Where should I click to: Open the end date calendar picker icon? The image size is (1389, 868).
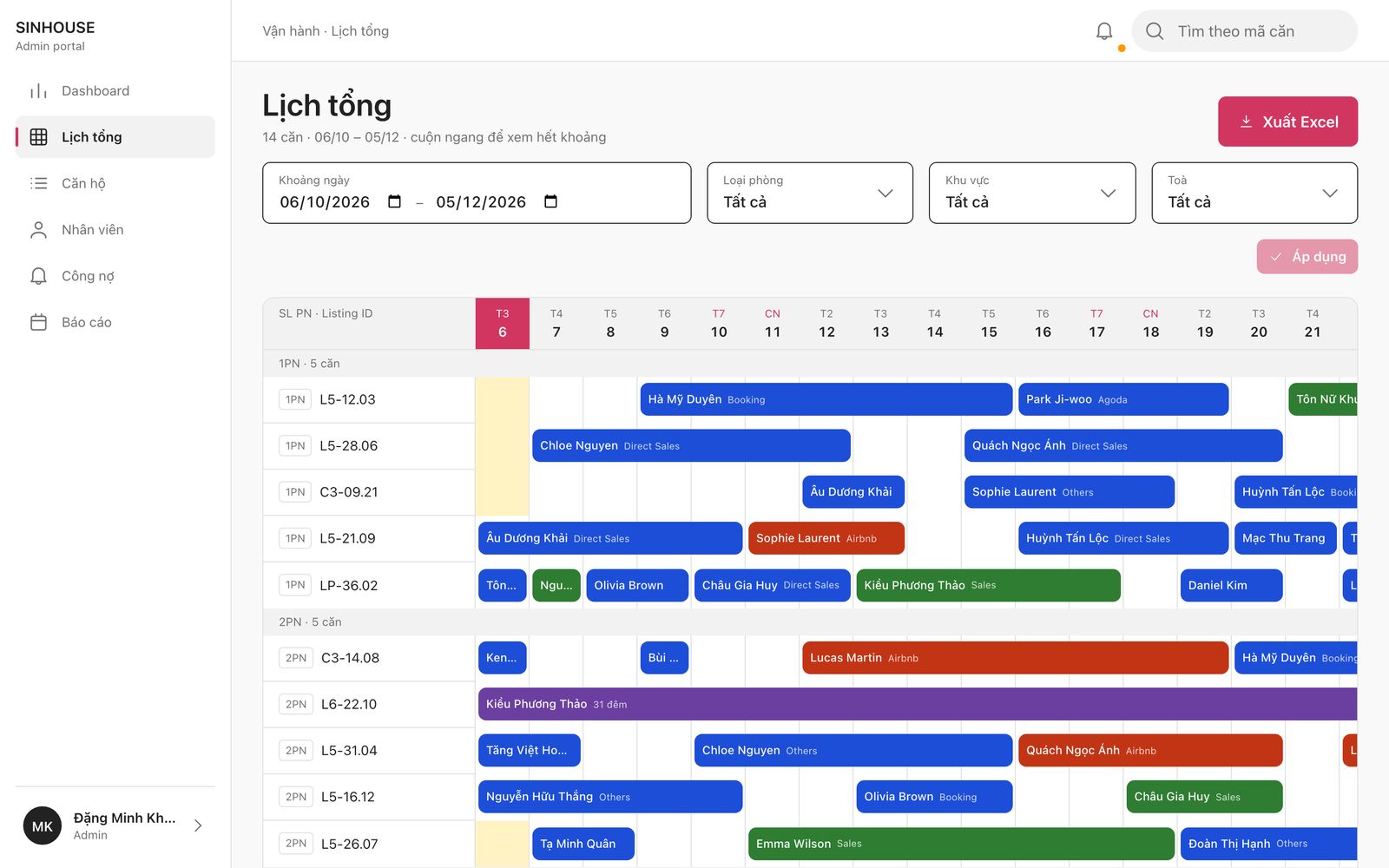(x=550, y=201)
